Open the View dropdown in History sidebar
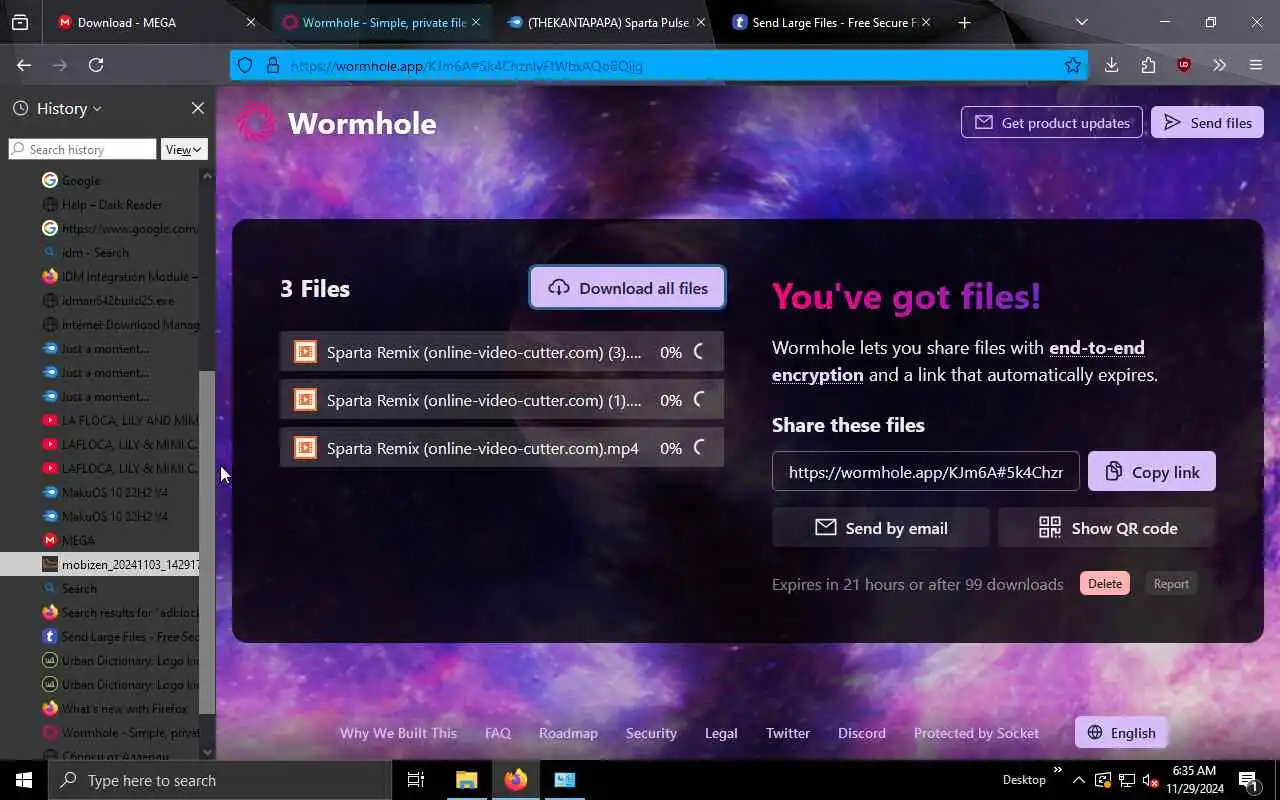 pos(184,149)
